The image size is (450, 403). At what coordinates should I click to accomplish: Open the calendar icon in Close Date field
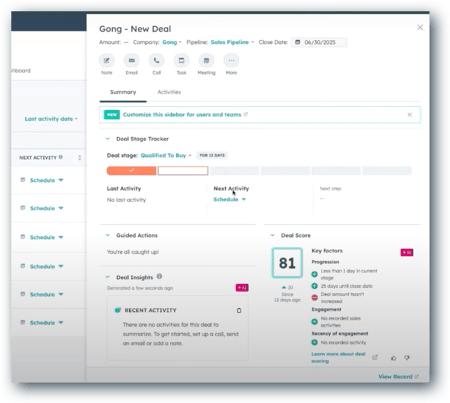click(298, 42)
